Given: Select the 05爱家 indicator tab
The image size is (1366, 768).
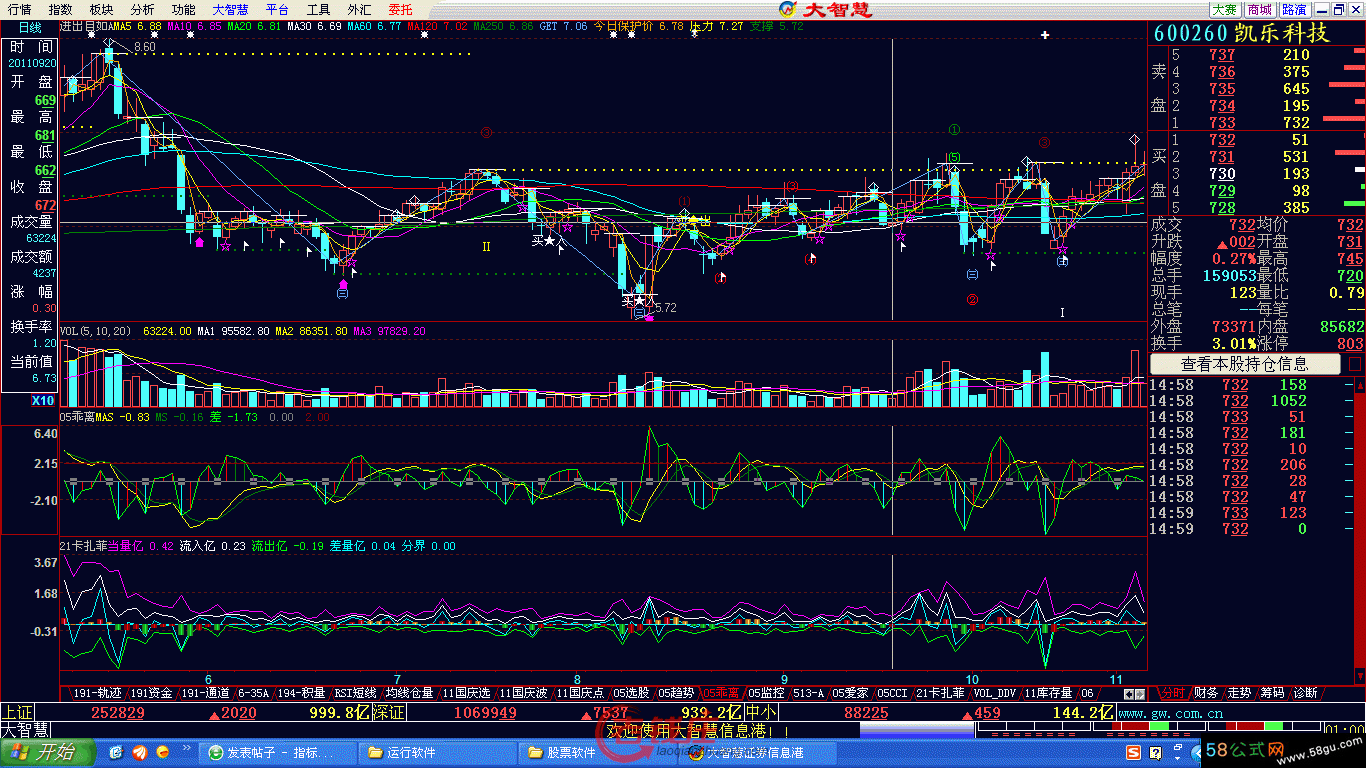Looking at the screenshot, I should pyautogui.click(x=850, y=692).
